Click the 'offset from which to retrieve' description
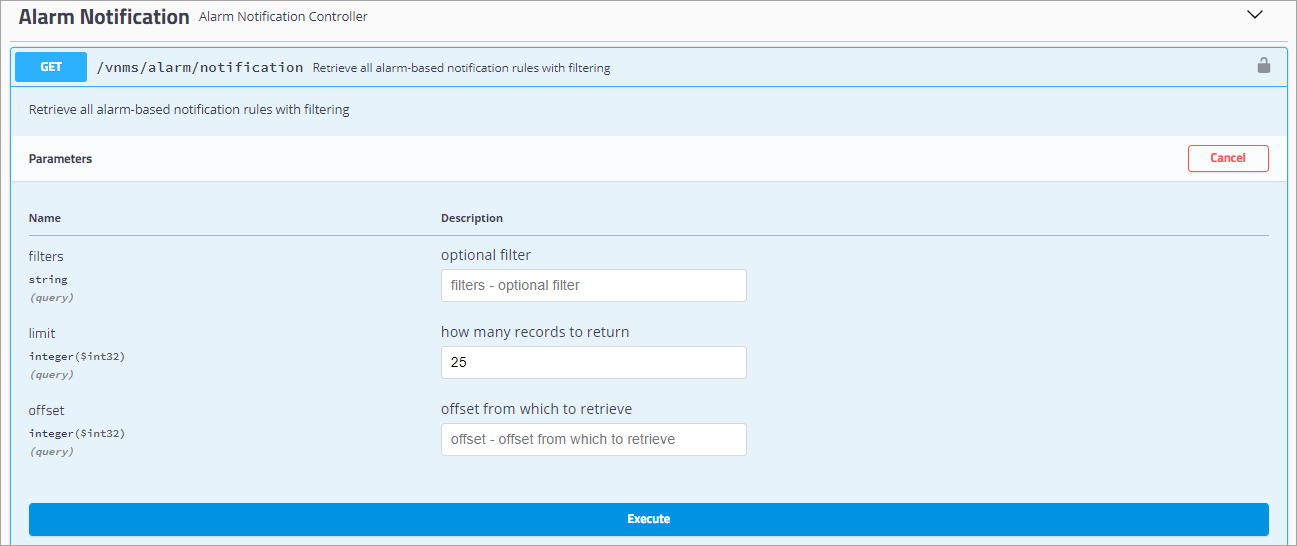The width and height of the screenshot is (1297, 546). pyautogui.click(x=536, y=409)
